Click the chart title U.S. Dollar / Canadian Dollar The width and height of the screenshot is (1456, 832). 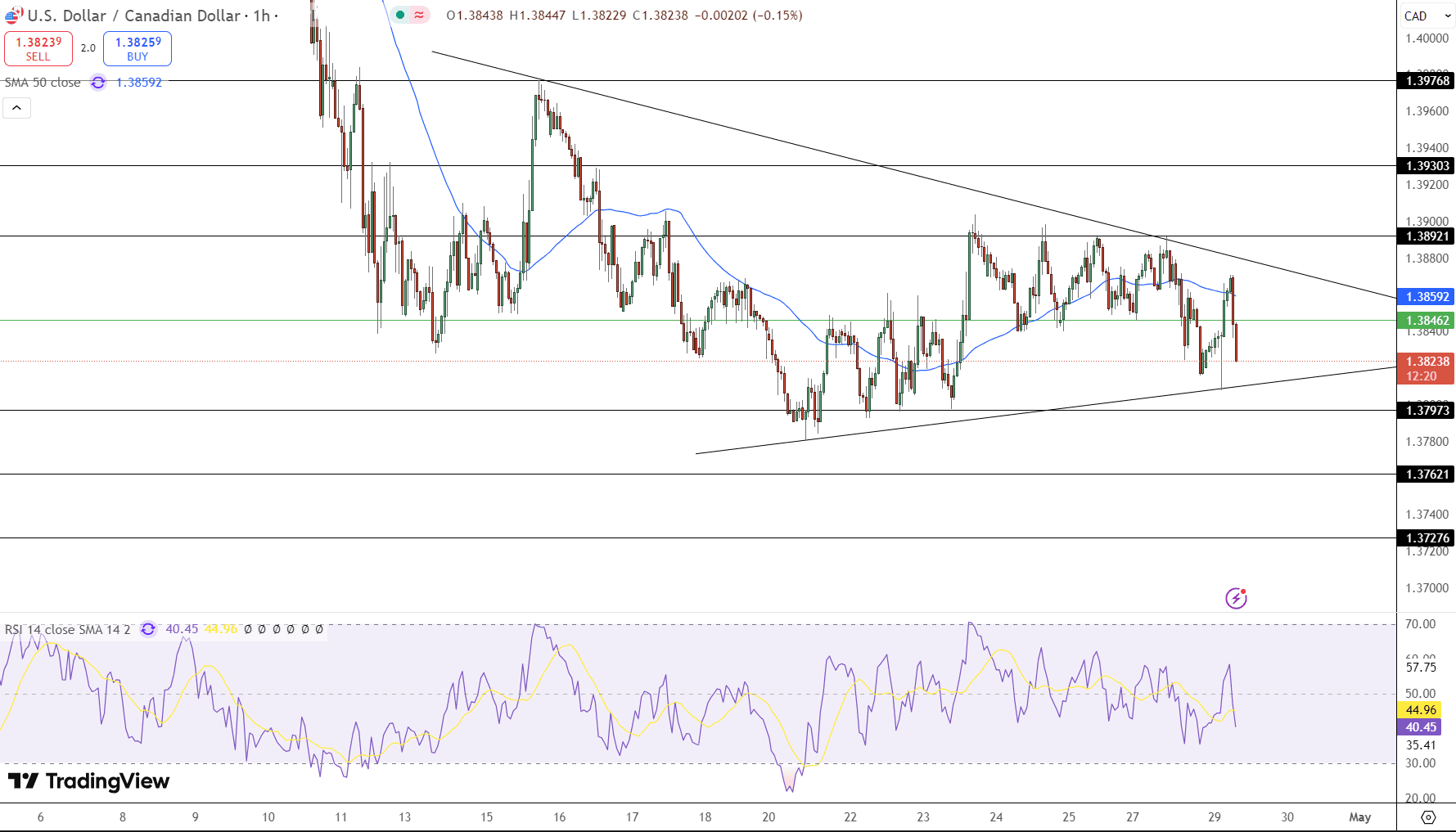(134, 16)
